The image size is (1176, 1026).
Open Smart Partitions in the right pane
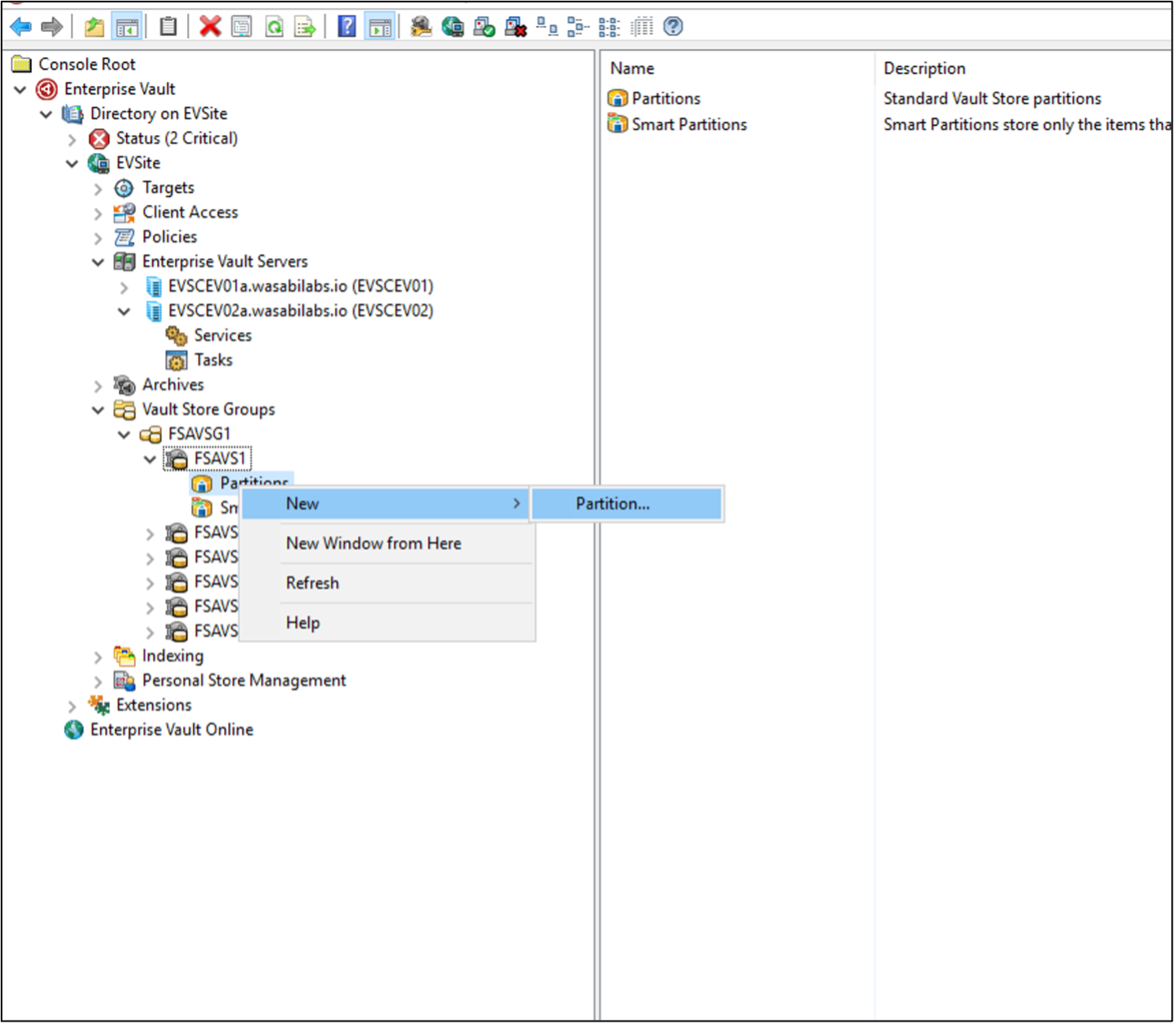pyautogui.click(x=688, y=124)
